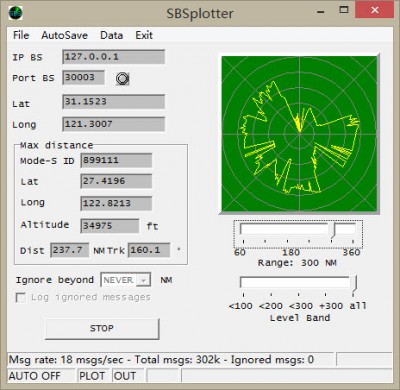This screenshot has width=400, height=390.
Task: Close the SBSplotter window
Action: (x=374, y=10)
